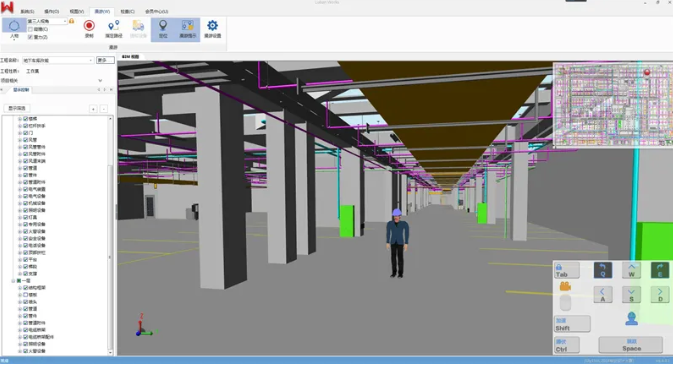673x366 pixels.
Task: Click the red record button in the ribbon
Action: pos(89,26)
